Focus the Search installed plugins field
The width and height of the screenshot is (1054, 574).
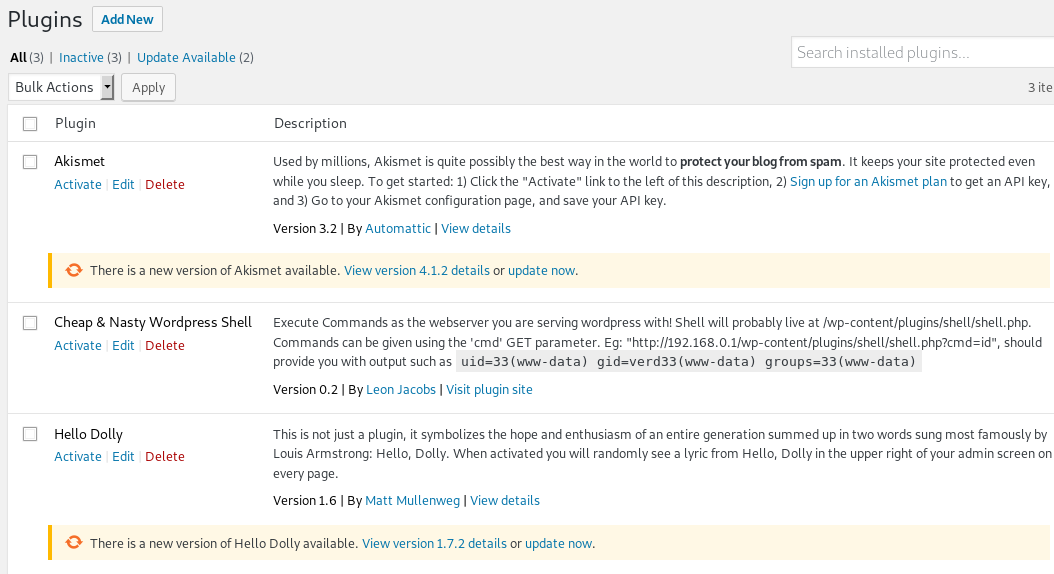point(920,53)
